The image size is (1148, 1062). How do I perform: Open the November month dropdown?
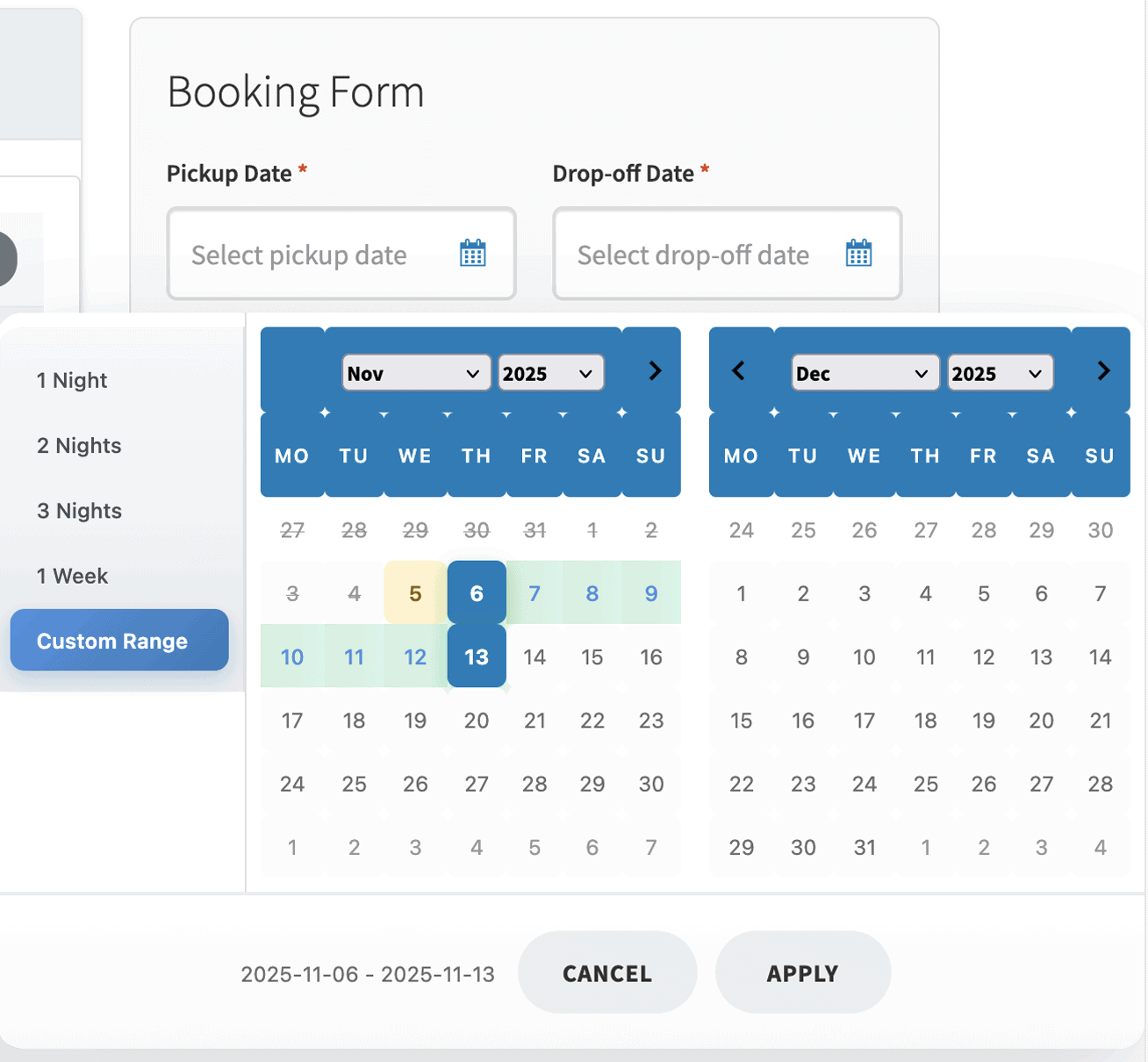point(416,372)
